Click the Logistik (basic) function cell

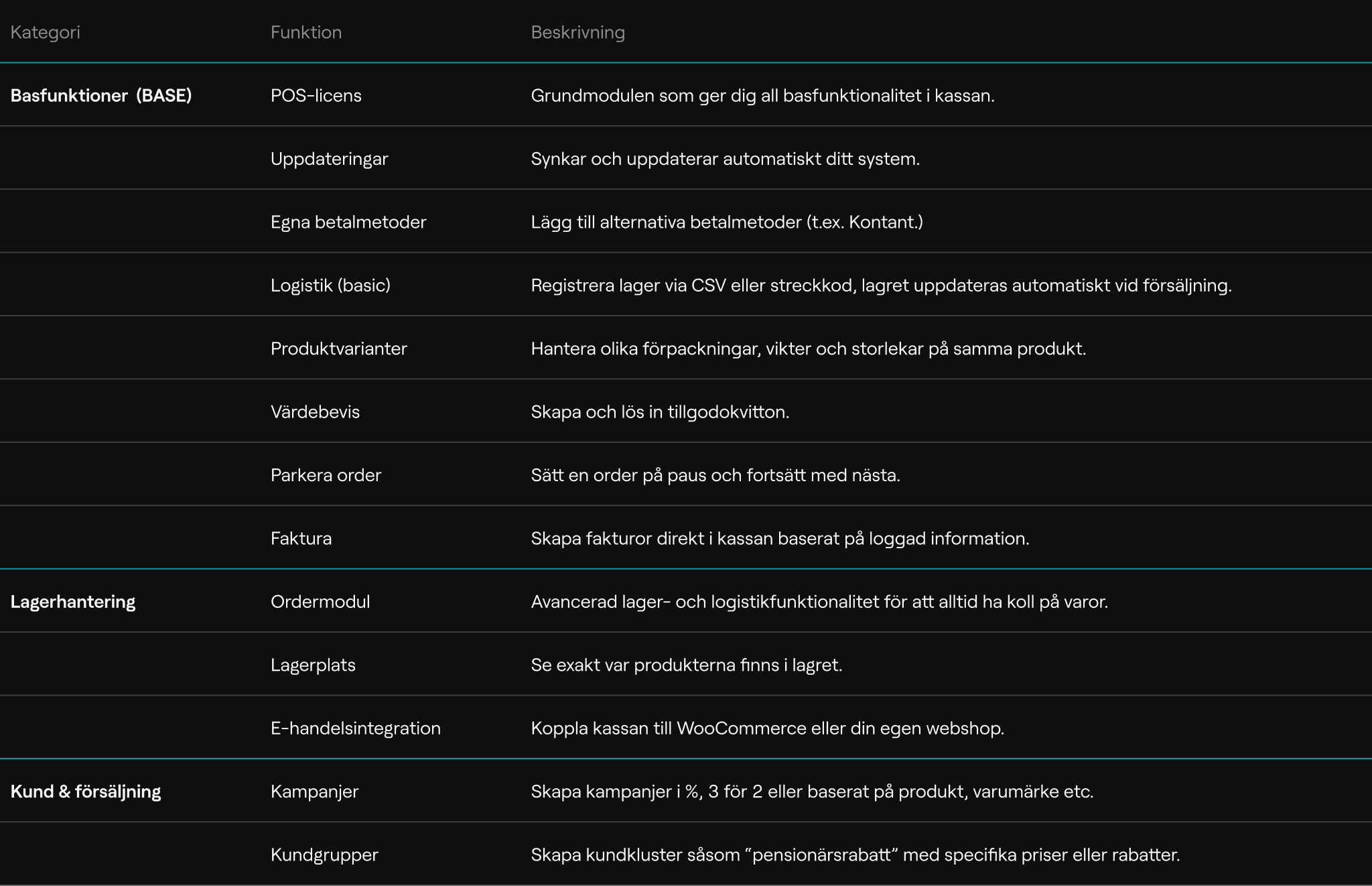tap(330, 286)
